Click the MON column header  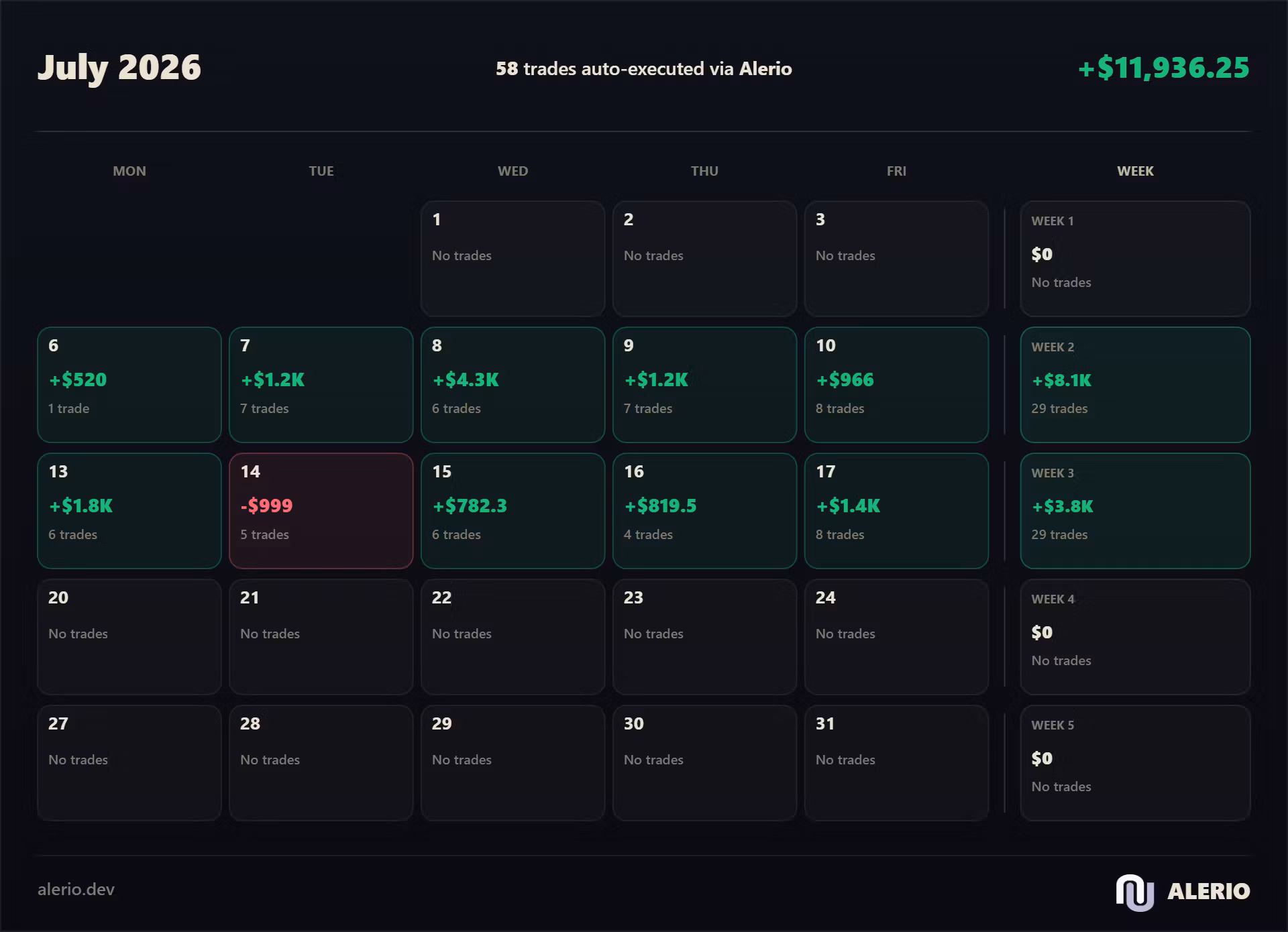pyautogui.click(x=129, y=171)
